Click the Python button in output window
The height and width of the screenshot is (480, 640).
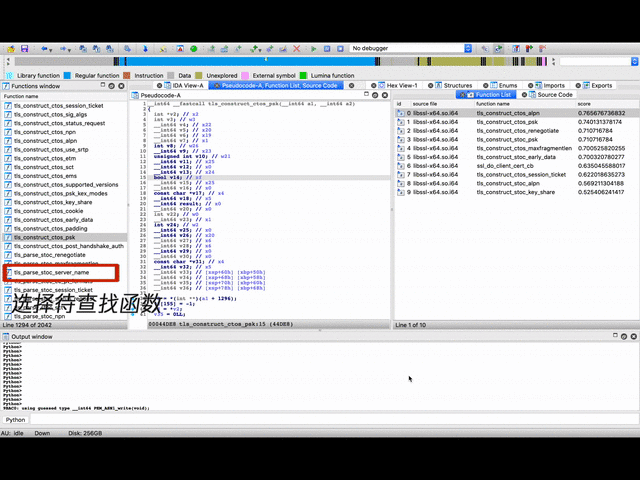click(x=16, y=420)
